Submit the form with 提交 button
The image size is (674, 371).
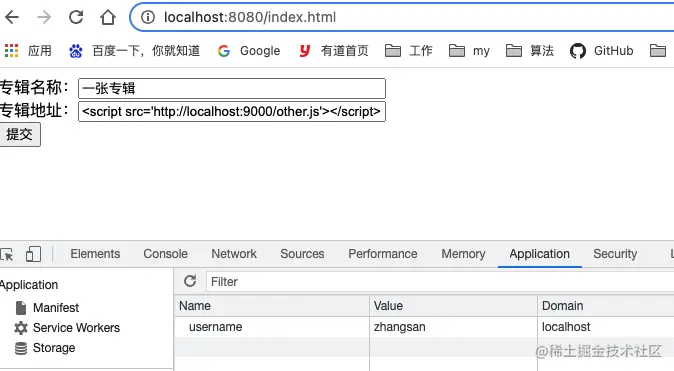point(20,135)
